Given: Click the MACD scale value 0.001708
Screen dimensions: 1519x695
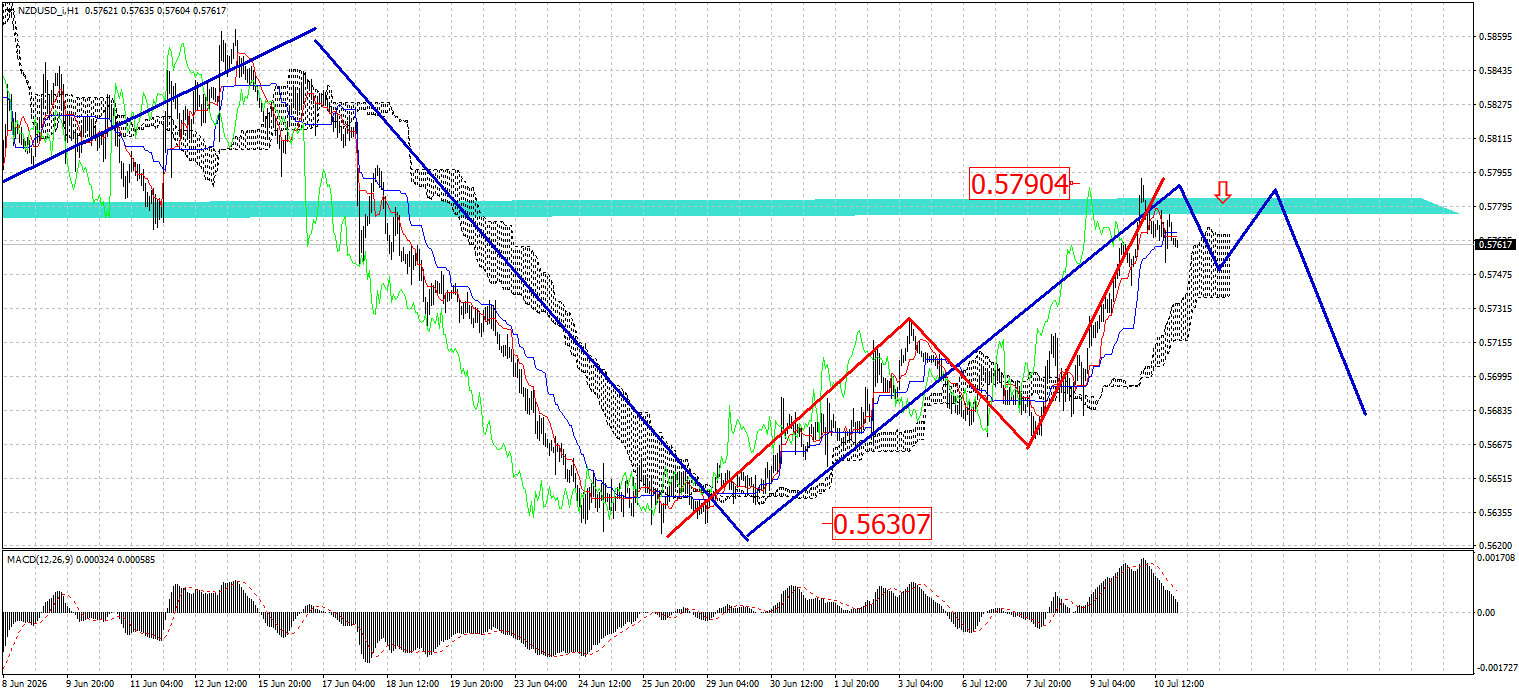Looking at the screenshot, I should [1494, 558].
